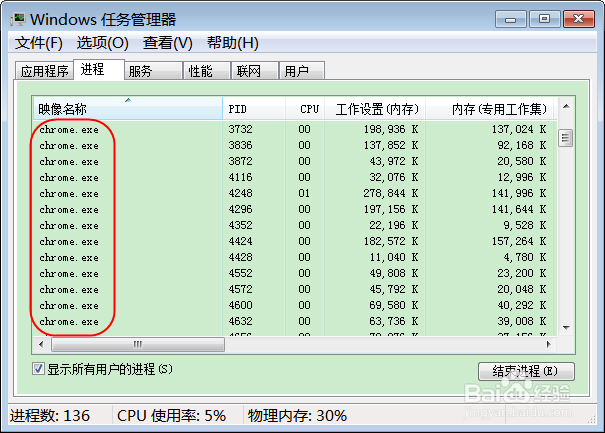Select chrome.exe row with PID 4116
The image size is (605, 433).
pos(293,177)
